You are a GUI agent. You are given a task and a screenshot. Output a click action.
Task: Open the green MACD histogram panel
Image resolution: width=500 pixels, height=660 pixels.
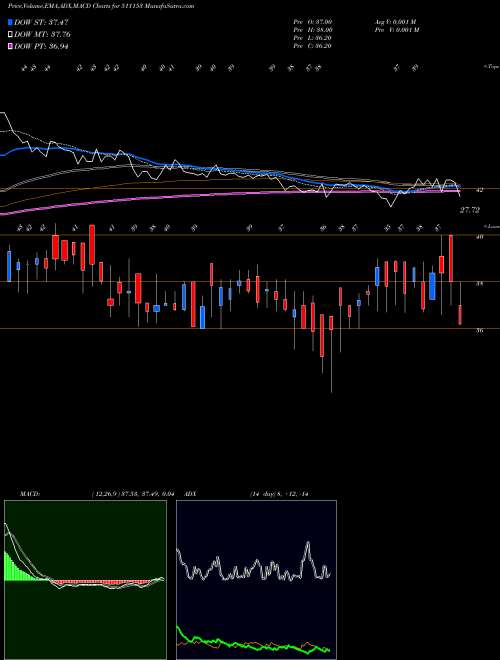[85, 580]
